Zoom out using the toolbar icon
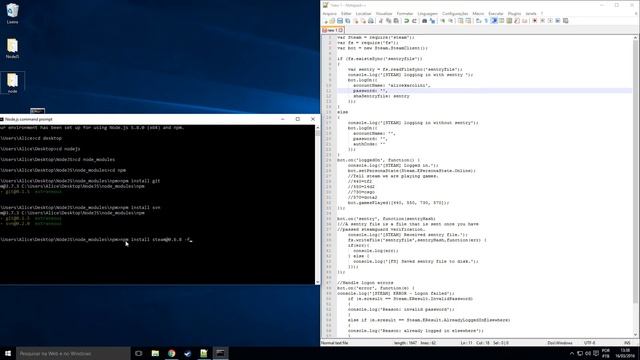 (450, 20)
